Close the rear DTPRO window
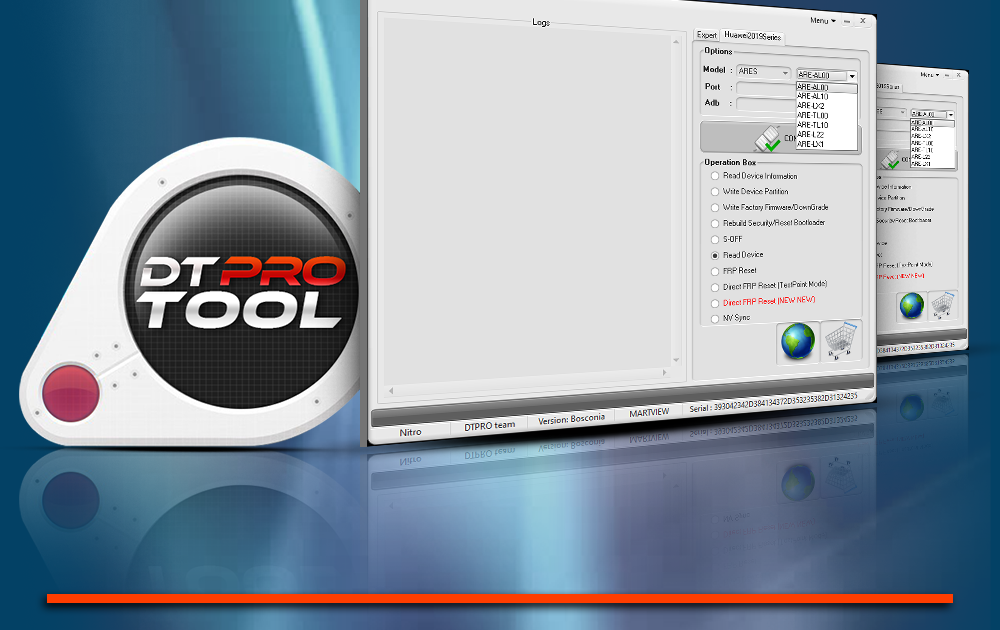This screenshot has width=1000, height=630. 959,75
